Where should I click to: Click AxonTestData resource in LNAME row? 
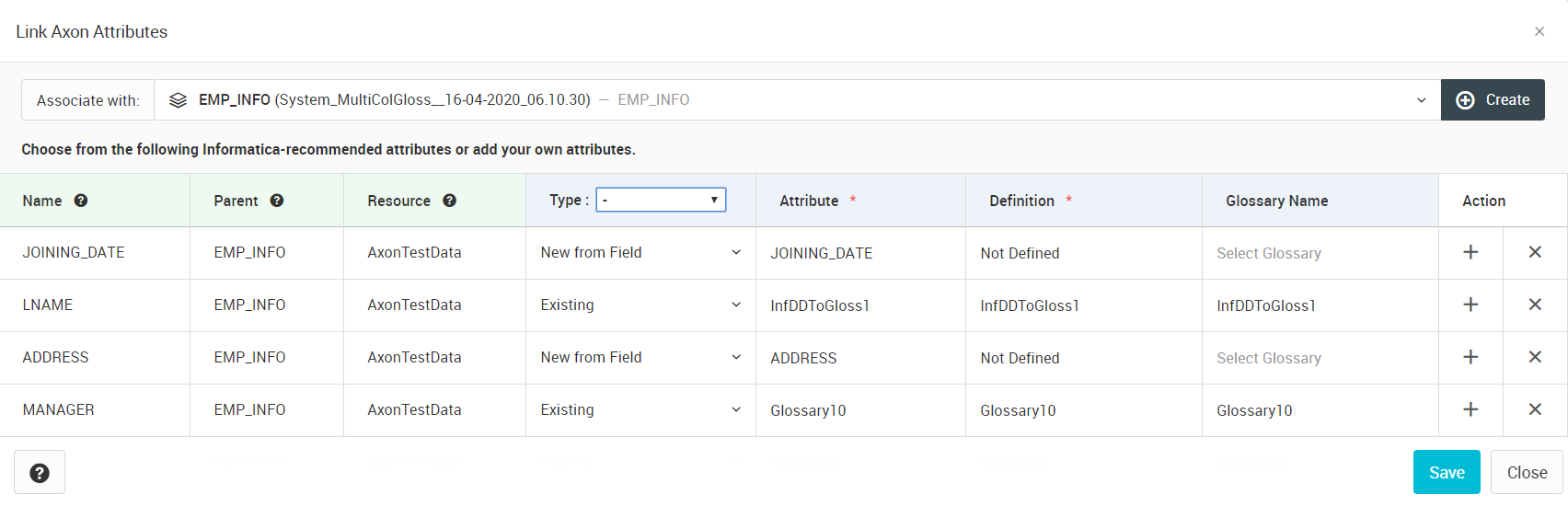click(414, 305)
